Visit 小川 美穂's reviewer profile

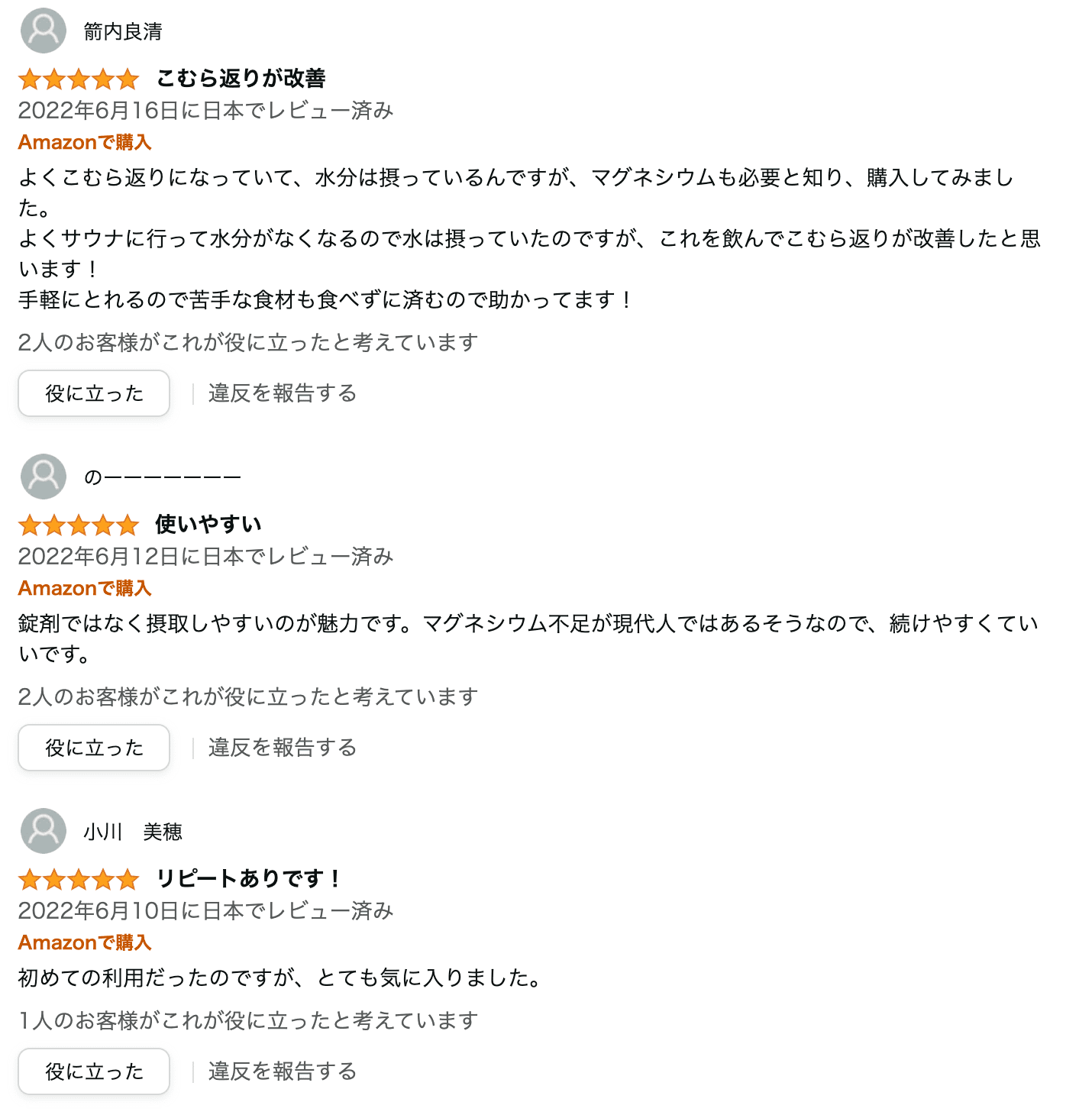(x=133, y=832)
